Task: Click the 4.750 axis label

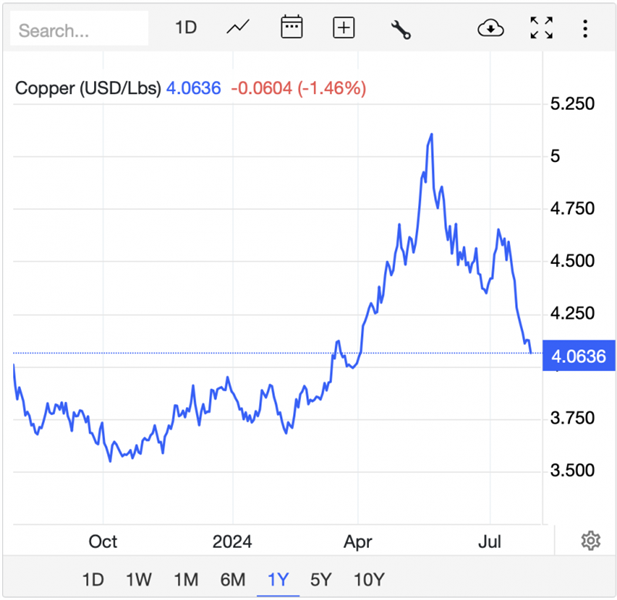Action: (572, 209)
